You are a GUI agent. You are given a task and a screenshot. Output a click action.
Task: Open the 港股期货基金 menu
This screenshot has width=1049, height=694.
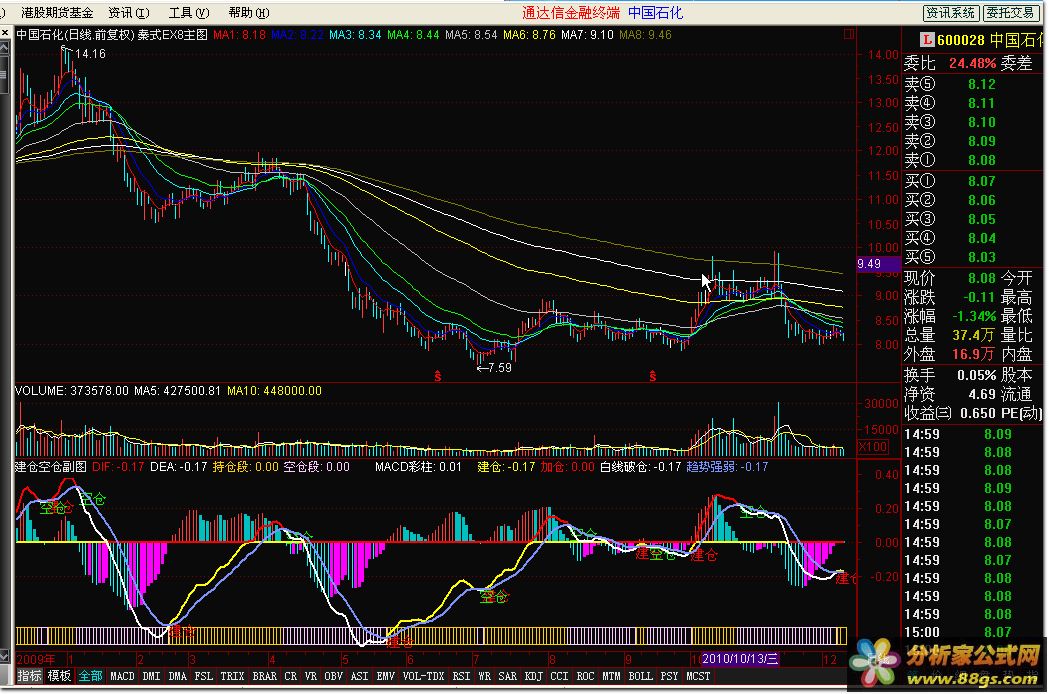coord(57,13)
